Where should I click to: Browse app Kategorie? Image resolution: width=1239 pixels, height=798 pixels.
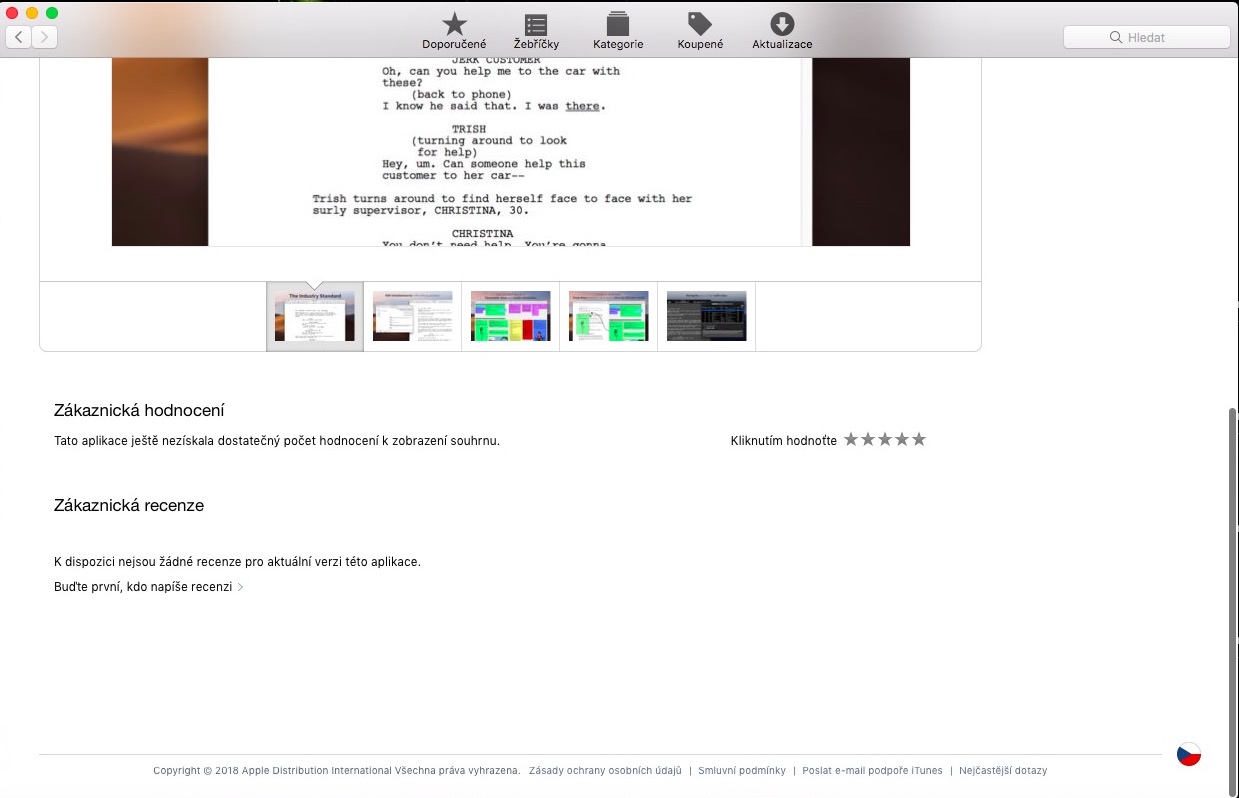[x=617, y=30]
